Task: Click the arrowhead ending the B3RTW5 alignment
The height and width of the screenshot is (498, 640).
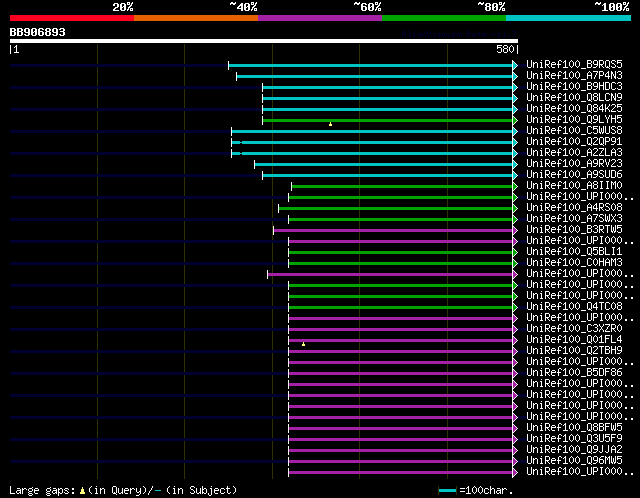Action: pos(515,231)
